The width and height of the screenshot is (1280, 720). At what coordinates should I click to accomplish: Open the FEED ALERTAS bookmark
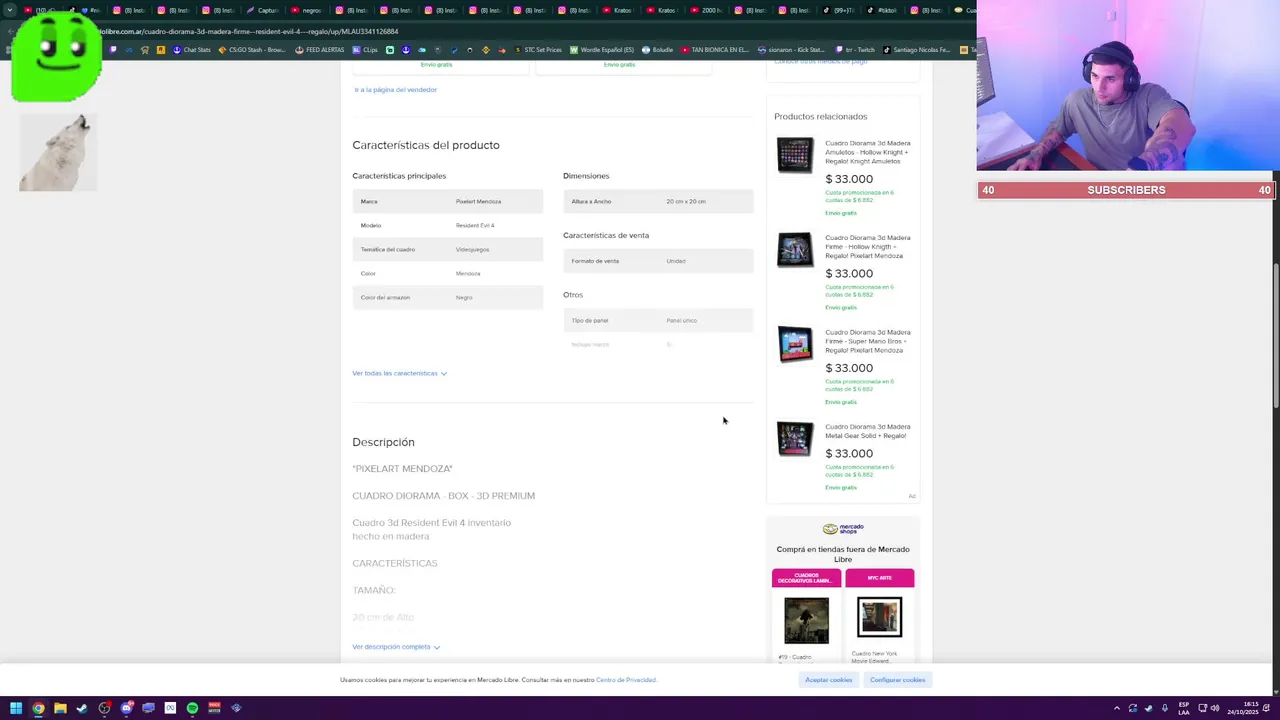(320, 50)
